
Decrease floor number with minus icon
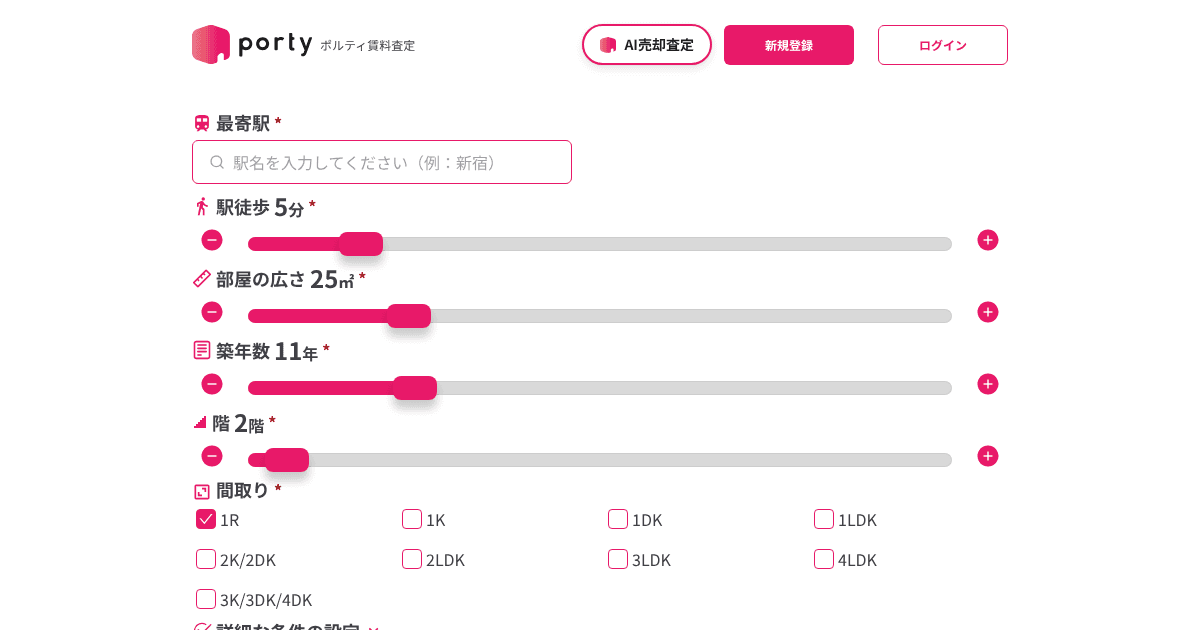[x=212, y=456]
